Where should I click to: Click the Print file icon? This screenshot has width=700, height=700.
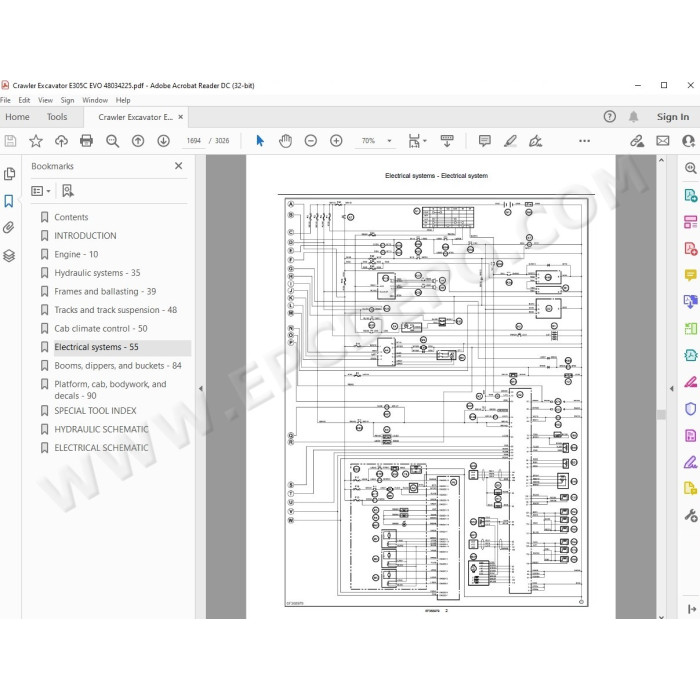(x=86, y=141)
